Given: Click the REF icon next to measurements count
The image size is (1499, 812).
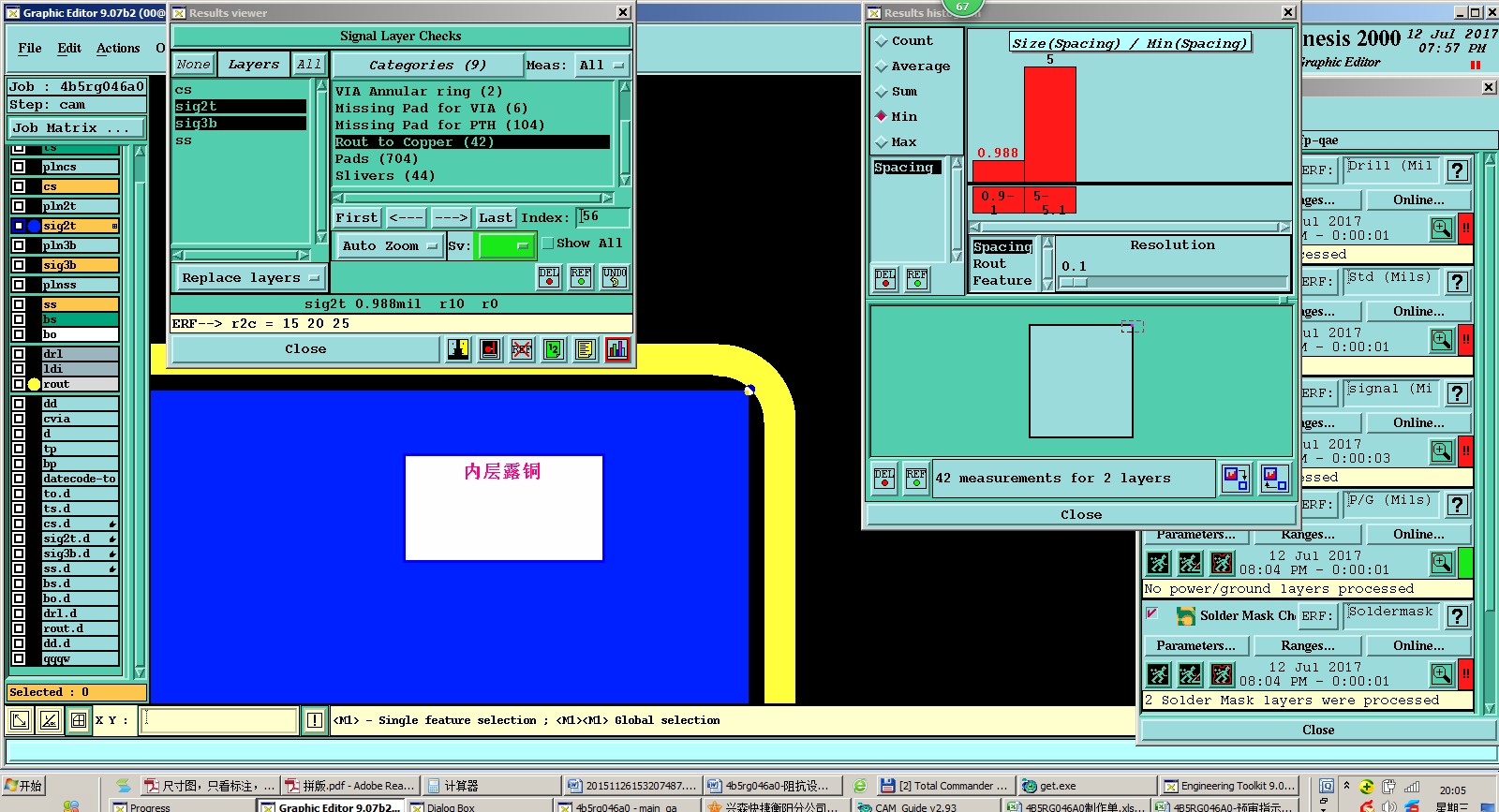Looking at the screenshot, I should pos(916,479).
